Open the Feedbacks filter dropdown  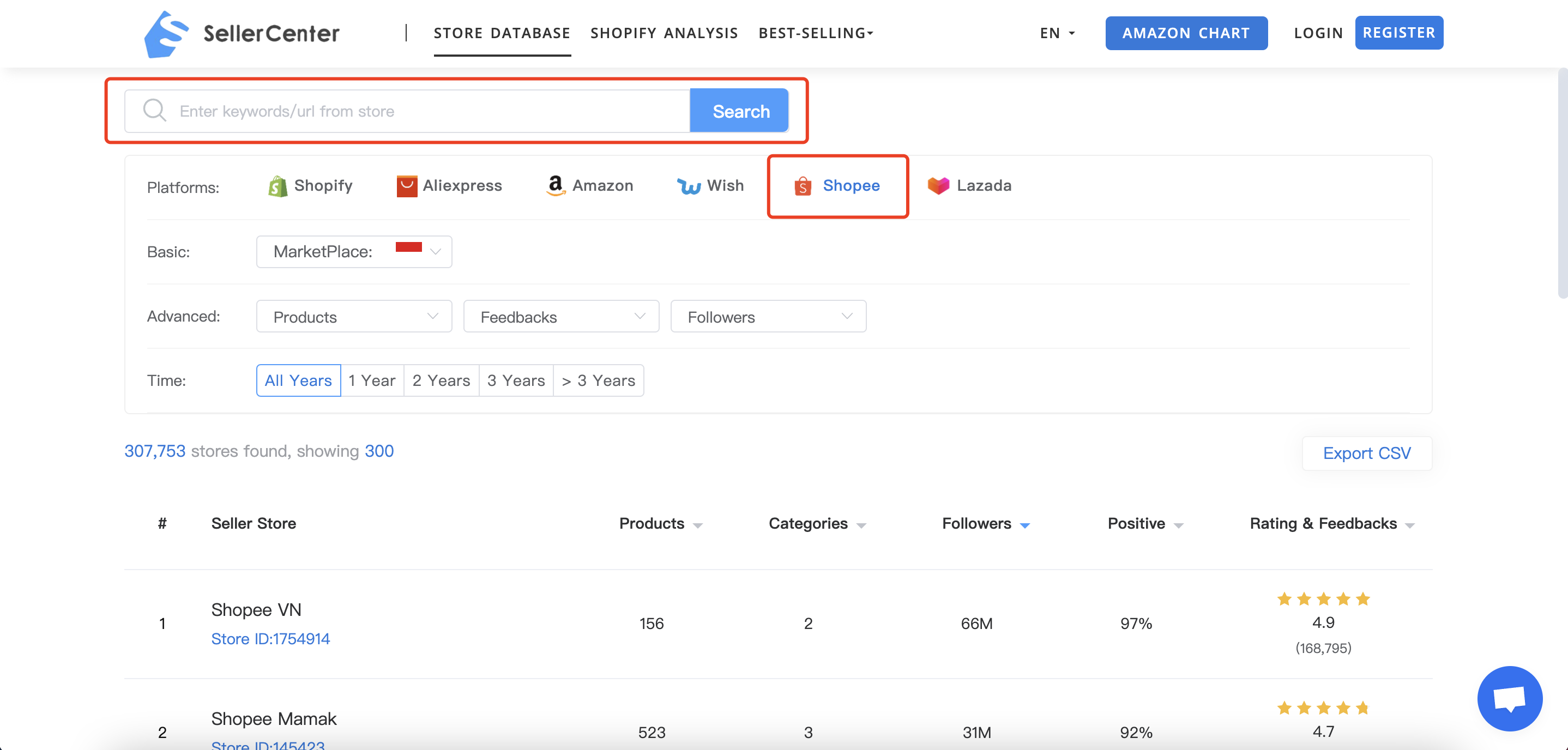click(561, 316)
